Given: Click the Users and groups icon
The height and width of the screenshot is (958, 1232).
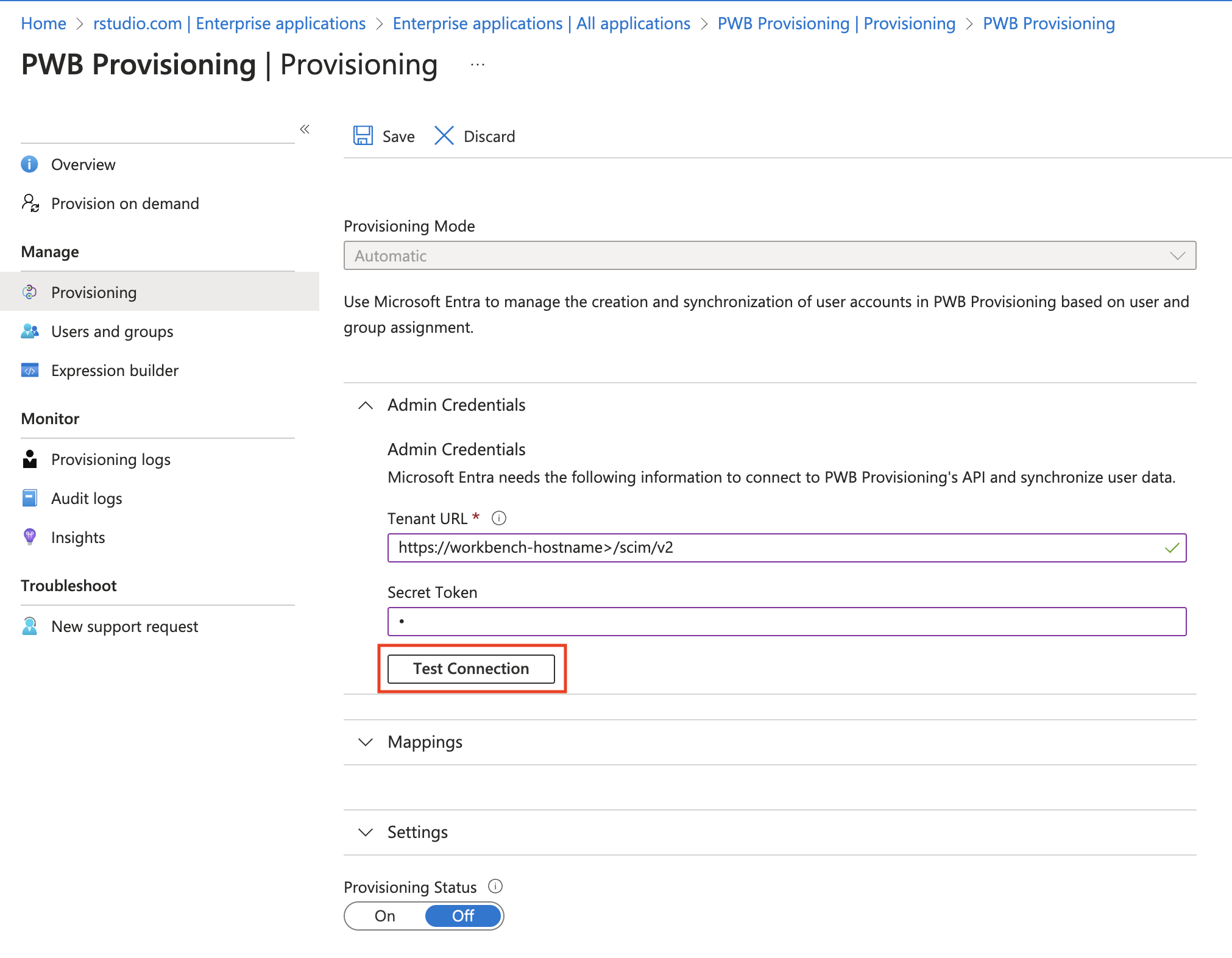Looking at the screenshot, I should click(30, 331).
